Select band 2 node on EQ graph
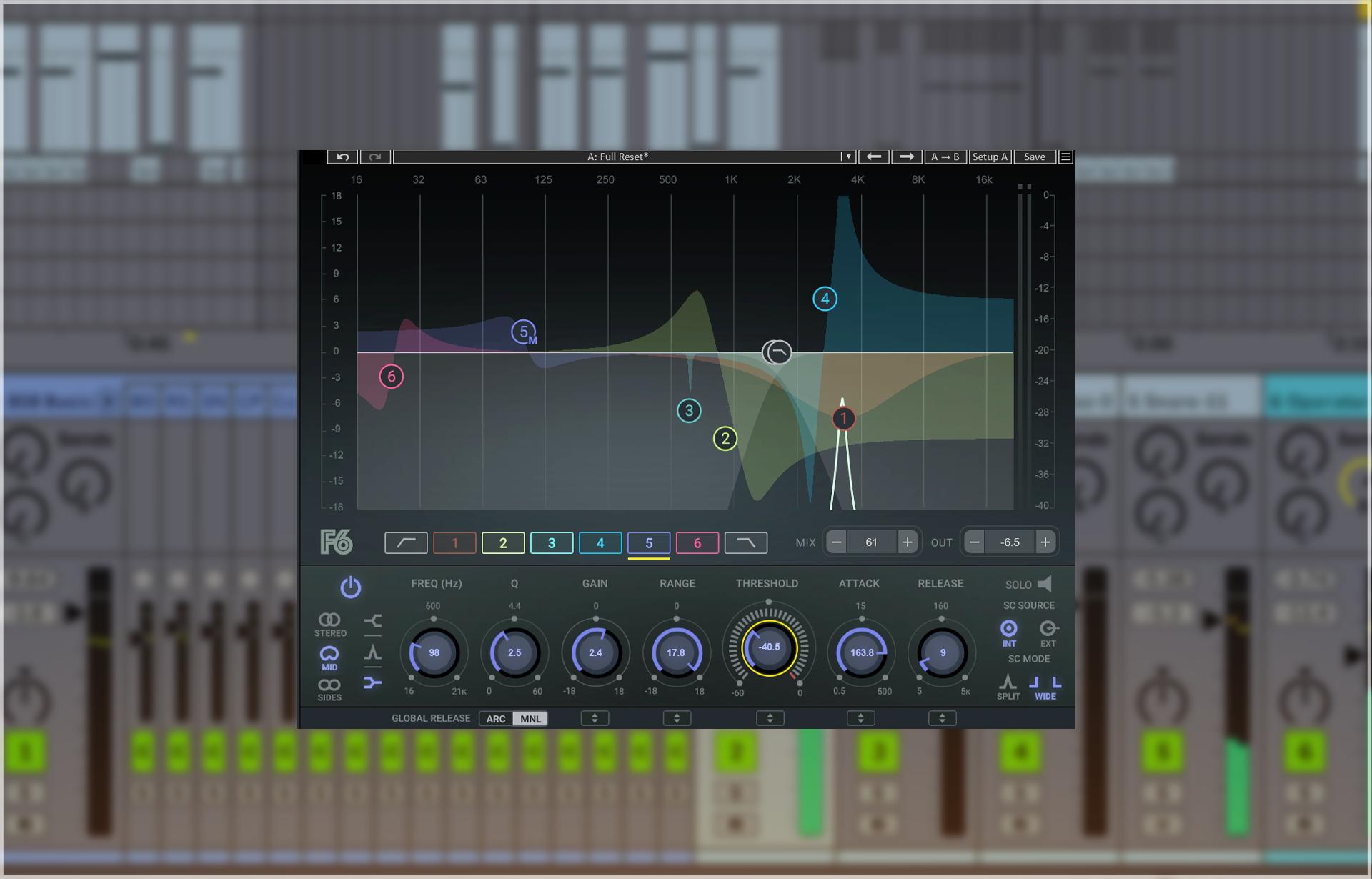This screenshot has height=879, width=1372. pyautogui.click(x=725, y=439)
